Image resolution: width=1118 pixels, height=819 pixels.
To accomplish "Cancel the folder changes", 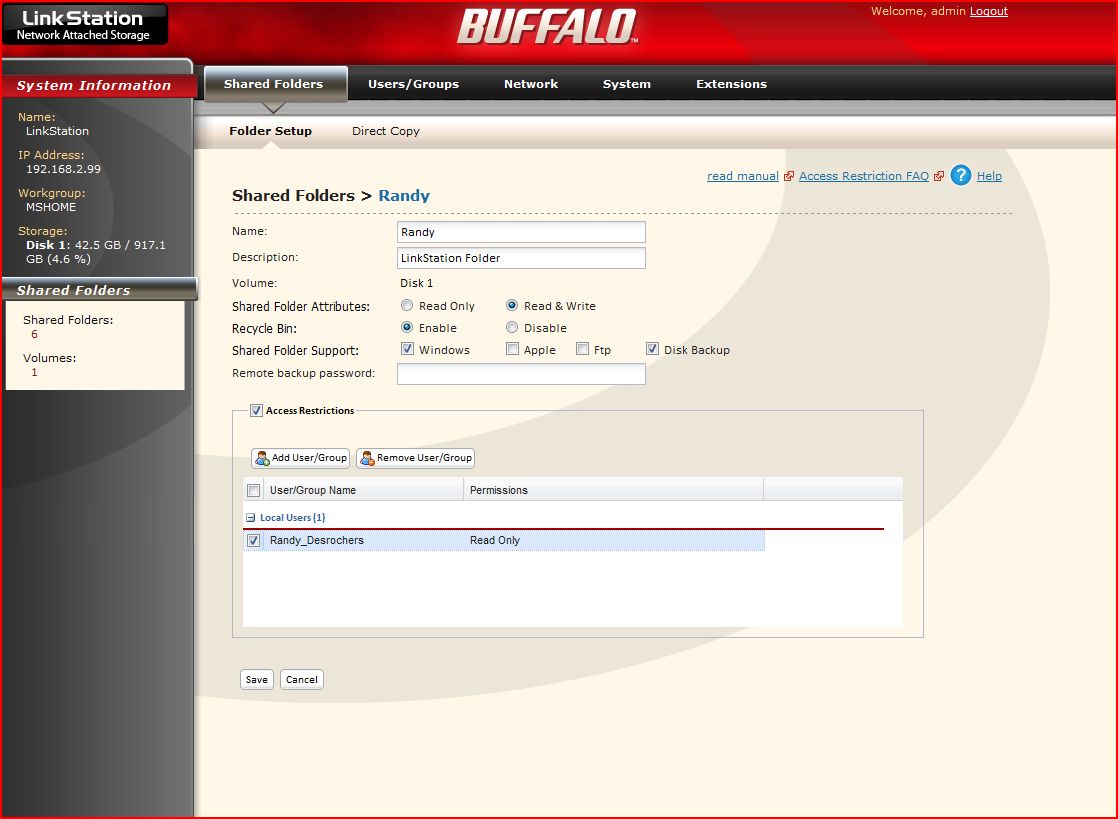I will pyautogui.click(x=302, y=679).
